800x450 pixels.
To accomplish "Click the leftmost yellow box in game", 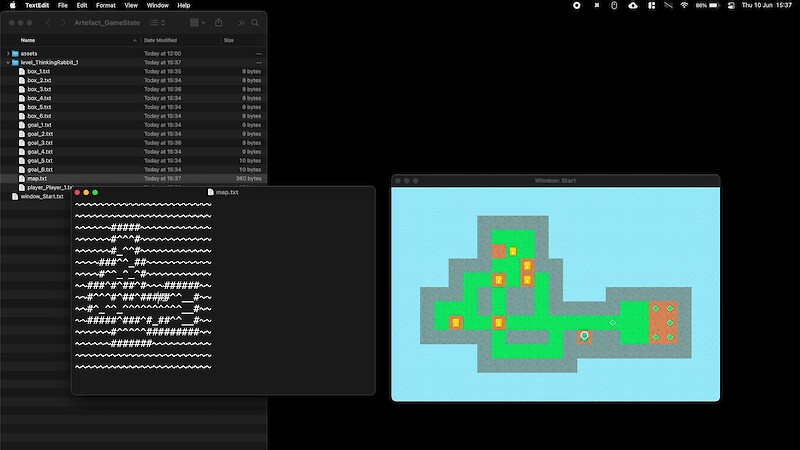I will click(x=456, y=323).
